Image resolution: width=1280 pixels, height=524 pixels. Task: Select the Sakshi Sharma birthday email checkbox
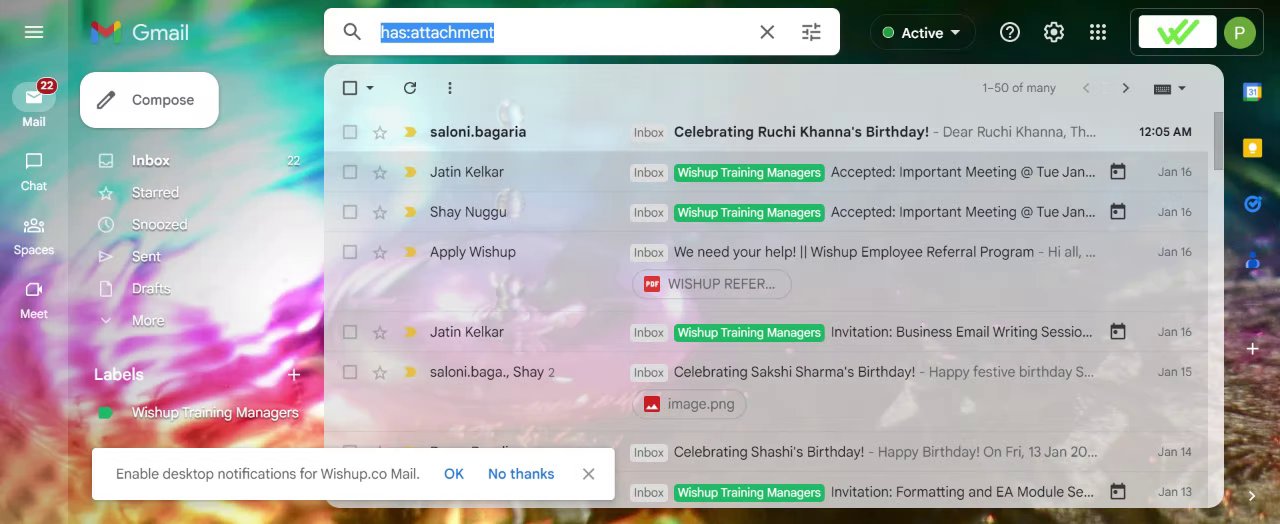click(x=350, y=372)
